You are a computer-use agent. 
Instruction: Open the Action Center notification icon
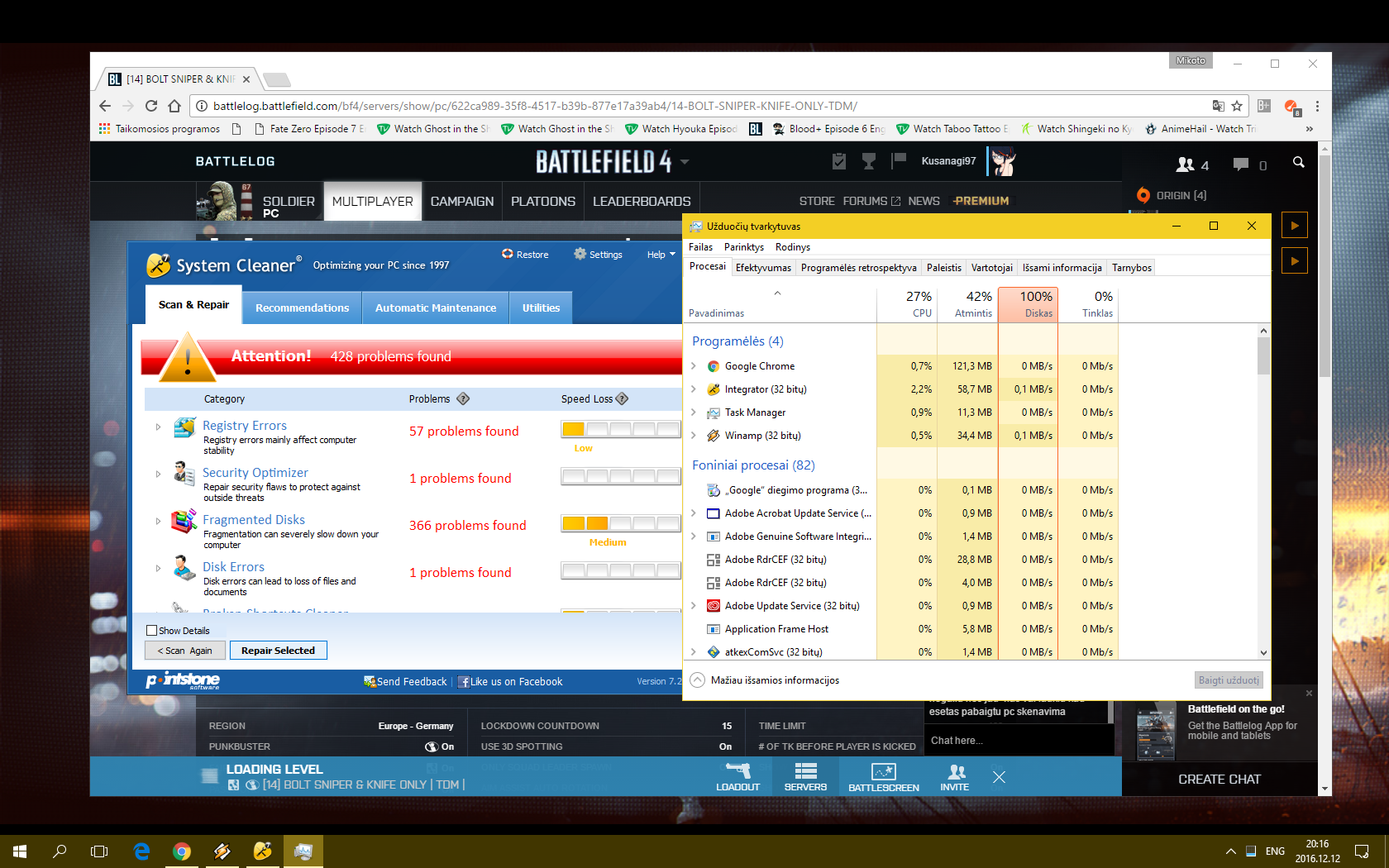1362,851
